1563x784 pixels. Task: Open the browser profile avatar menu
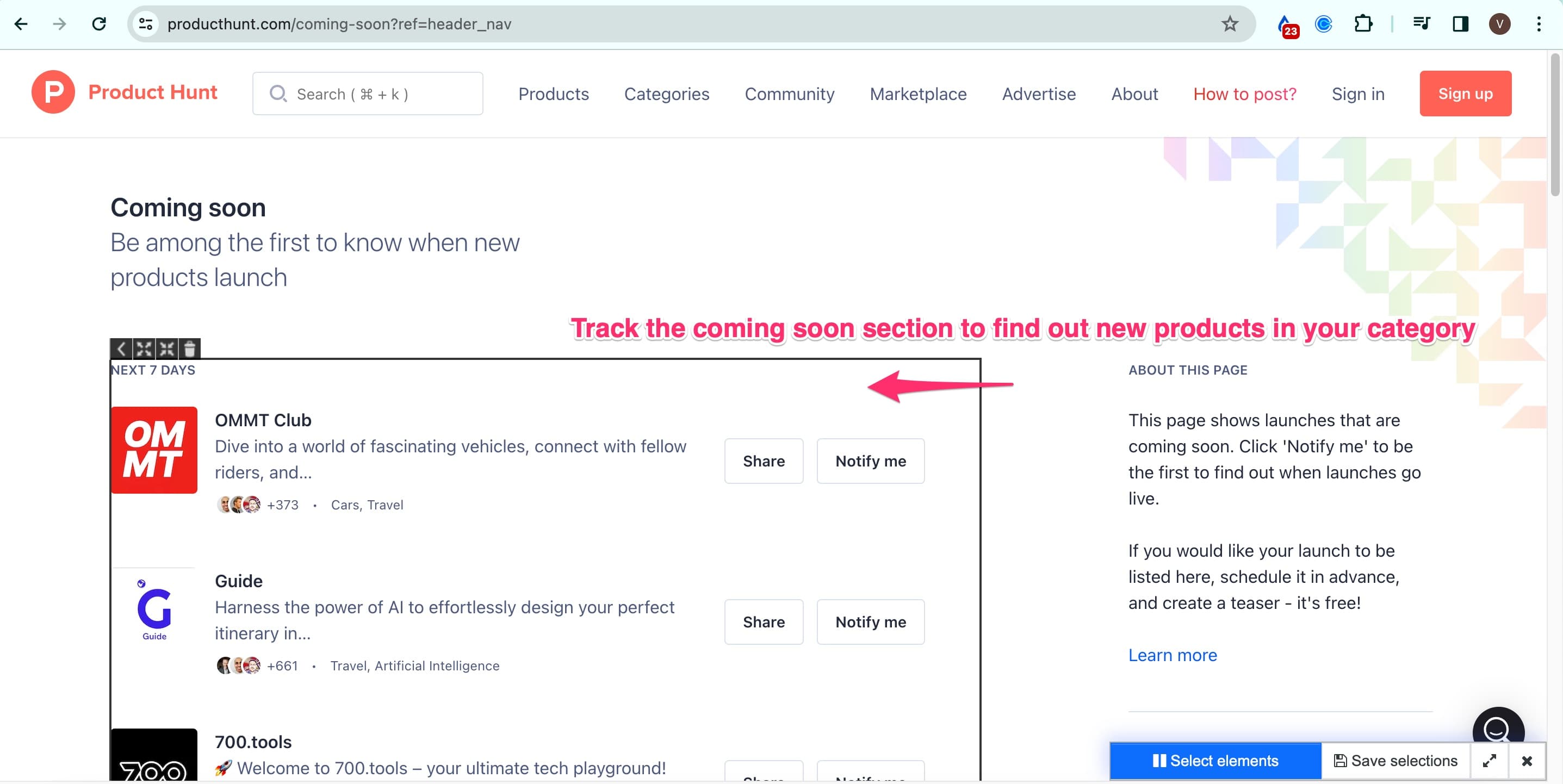coord(1499,24)
